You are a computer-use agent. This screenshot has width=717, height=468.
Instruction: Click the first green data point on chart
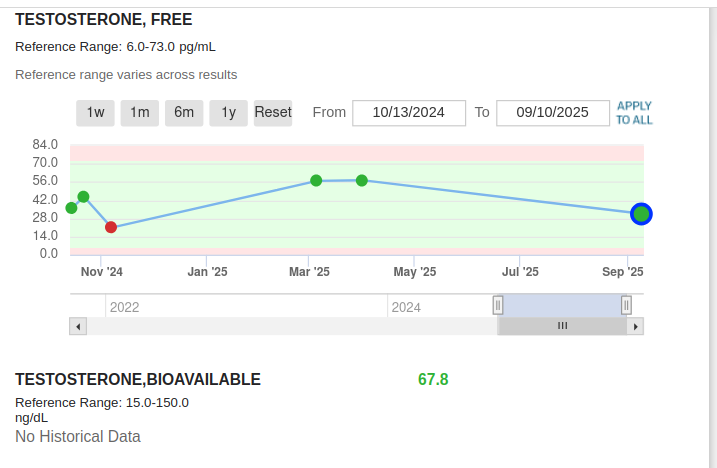tap(71, 208)
